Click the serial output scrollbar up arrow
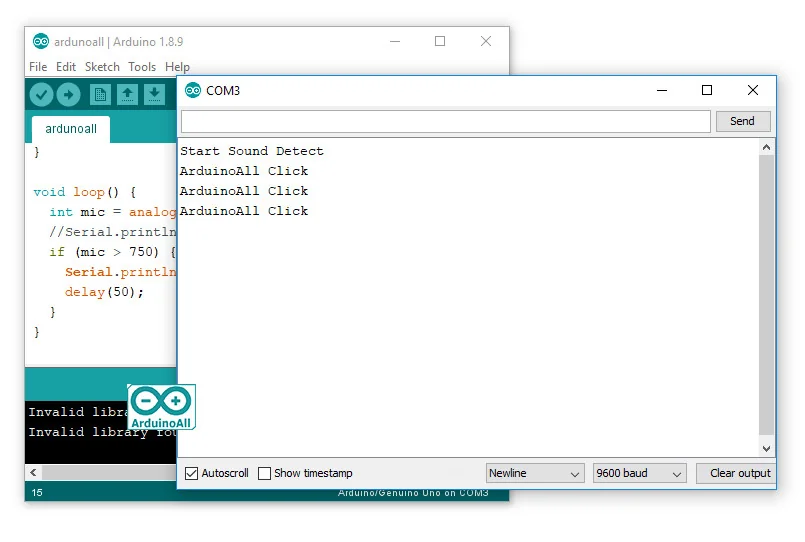 point(766,147)
